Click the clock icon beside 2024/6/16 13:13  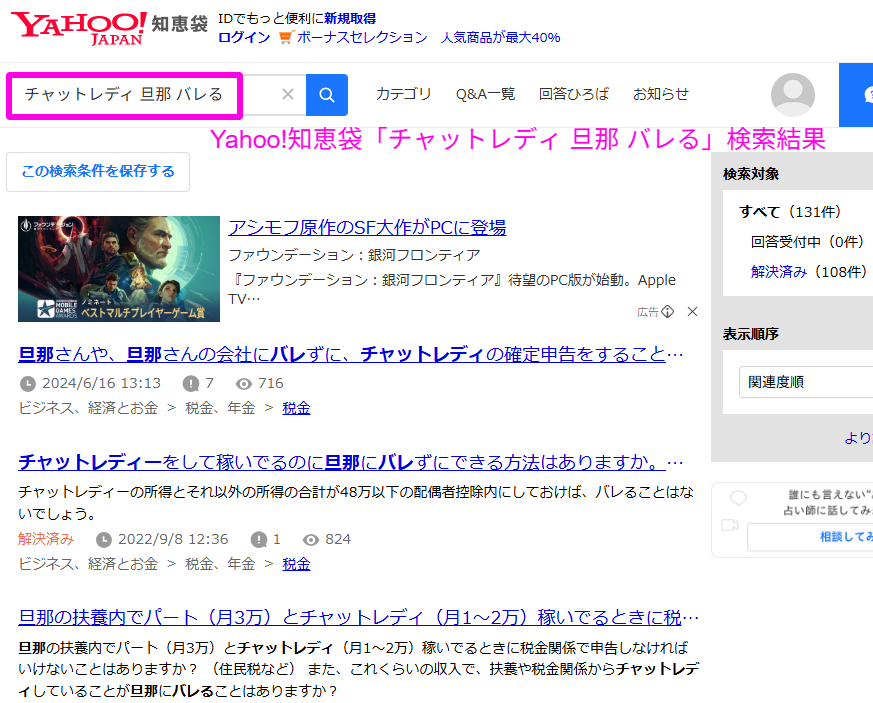[27, 384]
